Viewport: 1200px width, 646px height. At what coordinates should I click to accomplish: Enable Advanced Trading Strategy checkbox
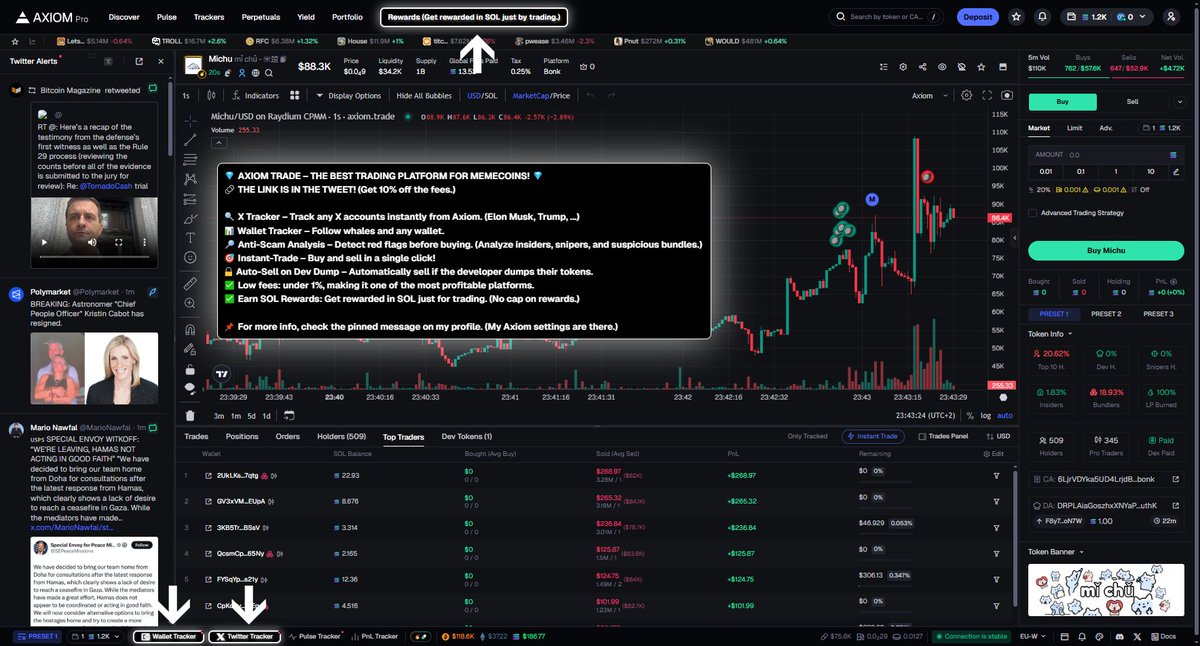point(1032,212)
